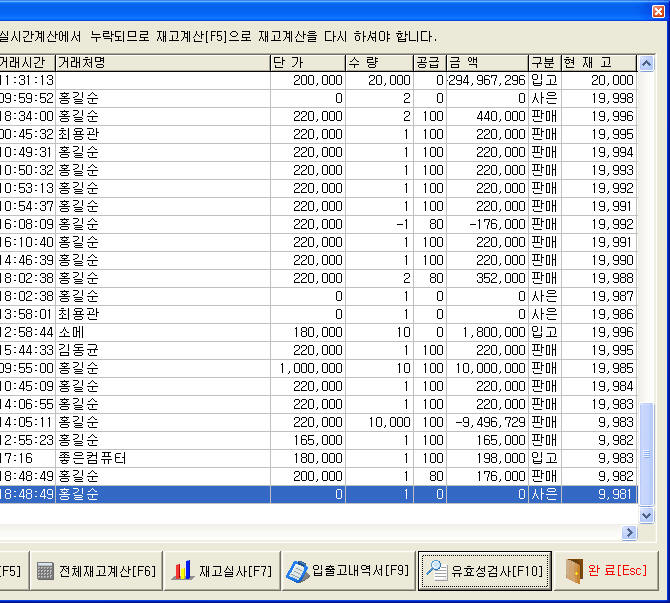This screenshot has width=670, height=603.
Task: Select 최용관 in the 13:58:01 row
Action: tap(78, 314)
